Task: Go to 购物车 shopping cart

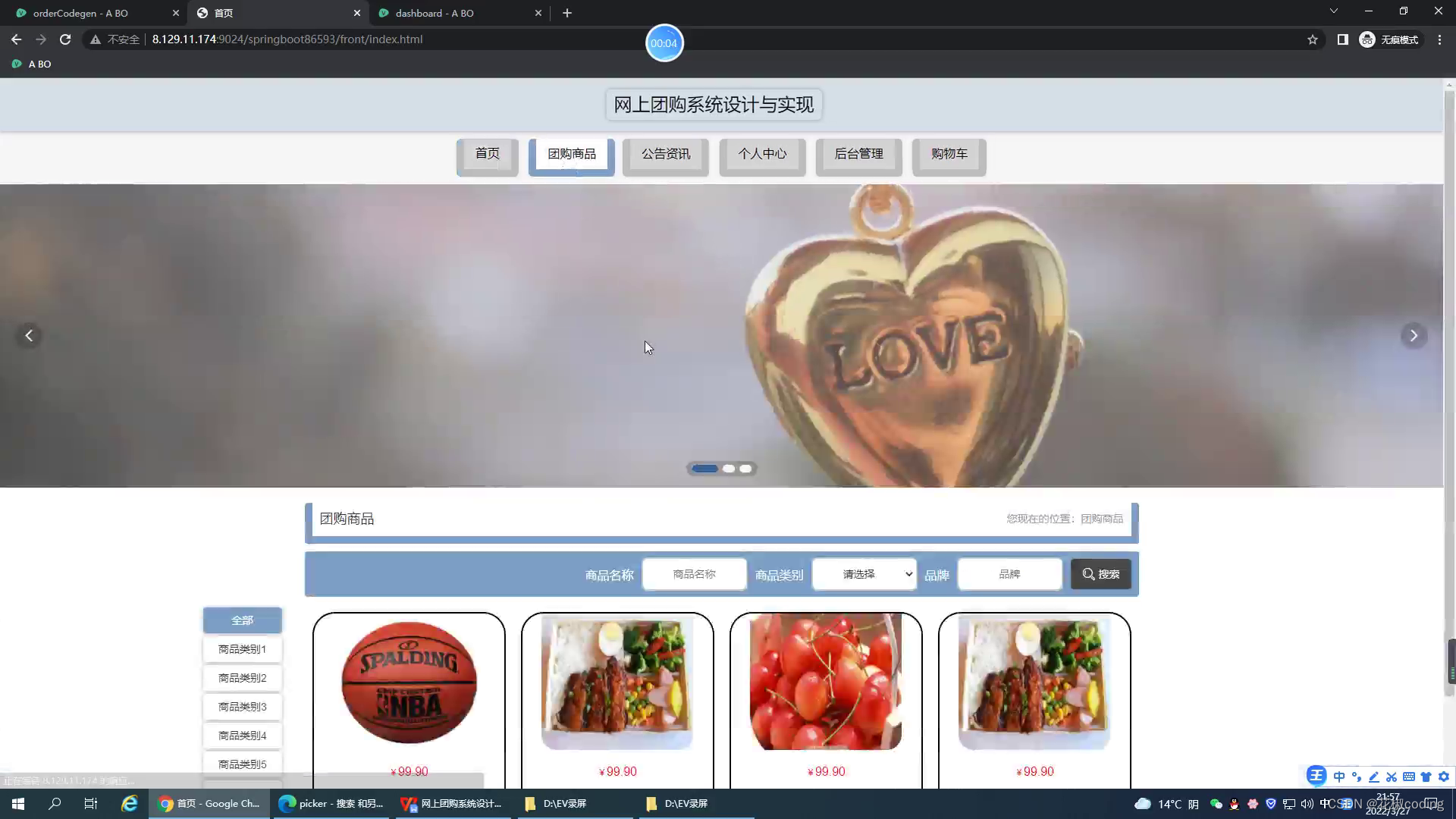Action: (x=949, y=154)
